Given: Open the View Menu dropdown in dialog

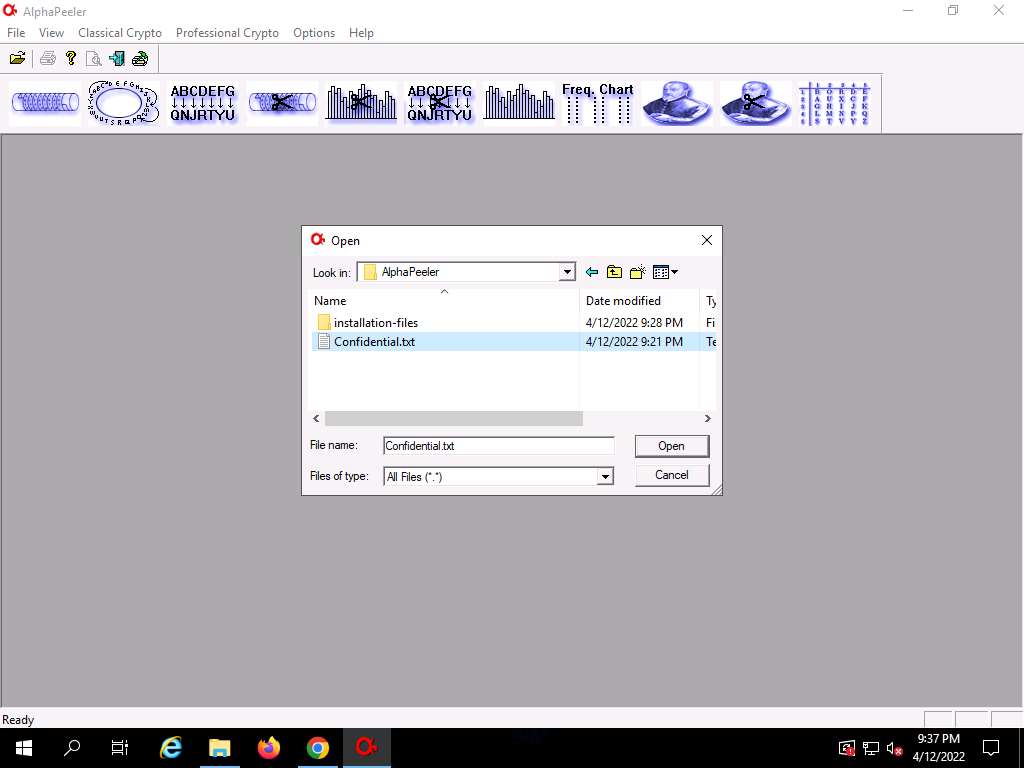Looking at the screenshot, I should 665,272.
